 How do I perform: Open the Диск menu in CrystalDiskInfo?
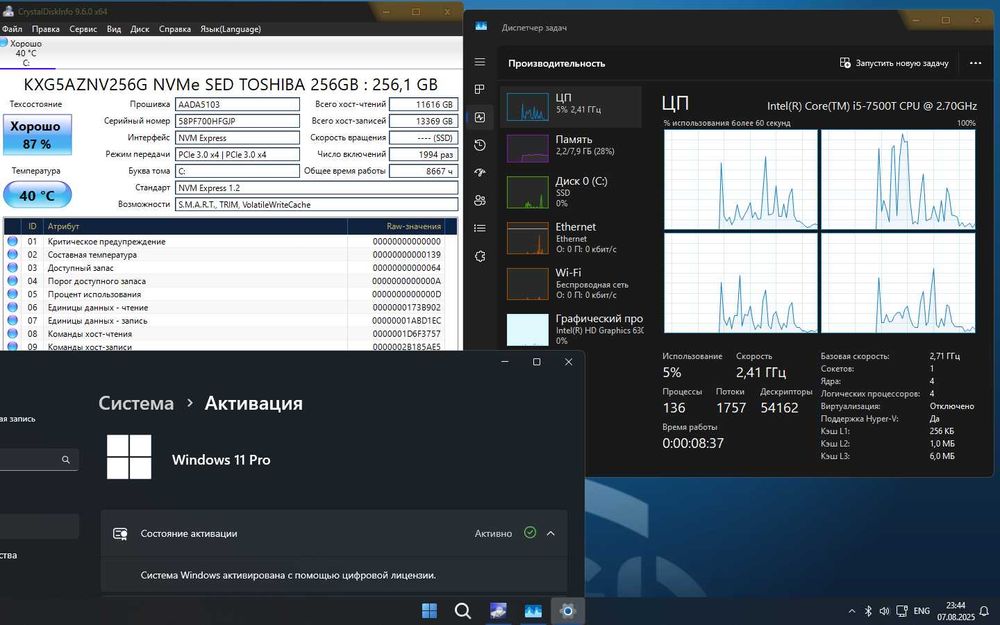click(x=140, y=29)
